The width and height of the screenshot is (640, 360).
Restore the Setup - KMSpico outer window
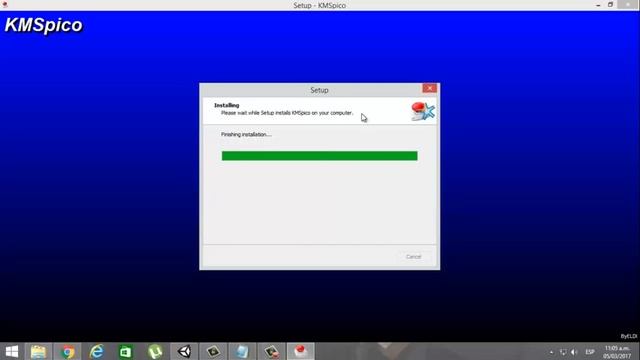(x=611, y=5)
